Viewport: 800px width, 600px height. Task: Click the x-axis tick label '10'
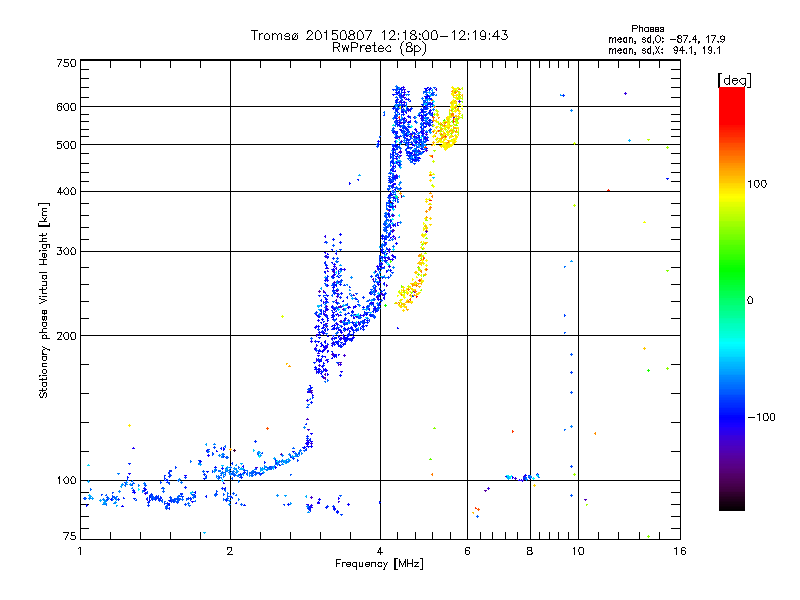pyautogui.click(x=578, y=551)
